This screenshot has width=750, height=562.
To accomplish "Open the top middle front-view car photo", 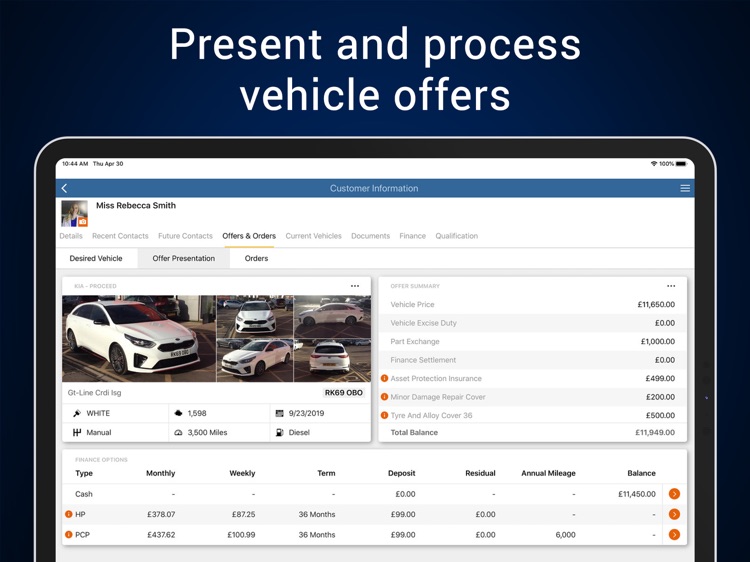I will click(x=255, y=317).
